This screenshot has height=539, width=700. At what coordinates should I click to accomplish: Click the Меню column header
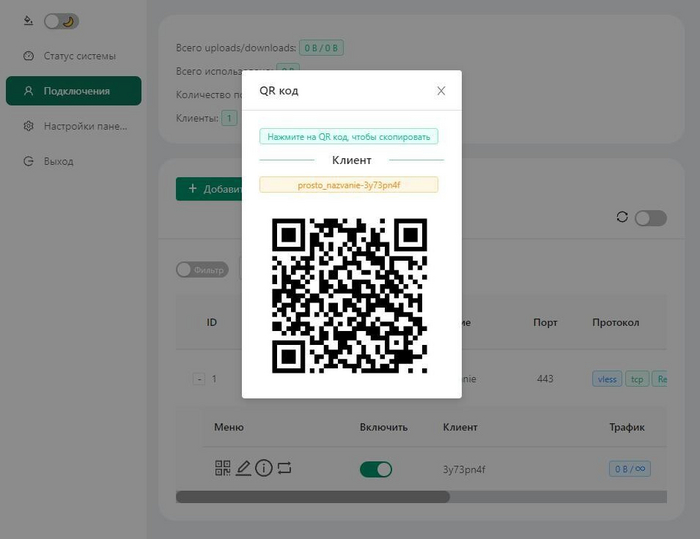[229, 427]
